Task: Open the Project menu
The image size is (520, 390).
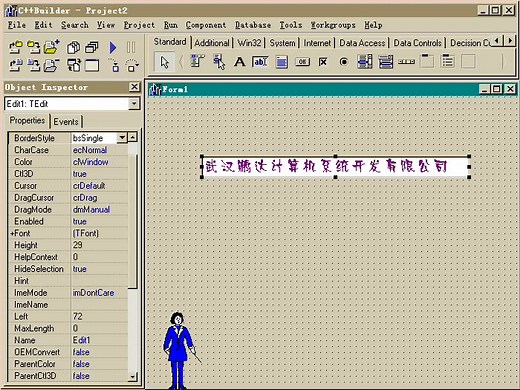Action: [139, 25]
